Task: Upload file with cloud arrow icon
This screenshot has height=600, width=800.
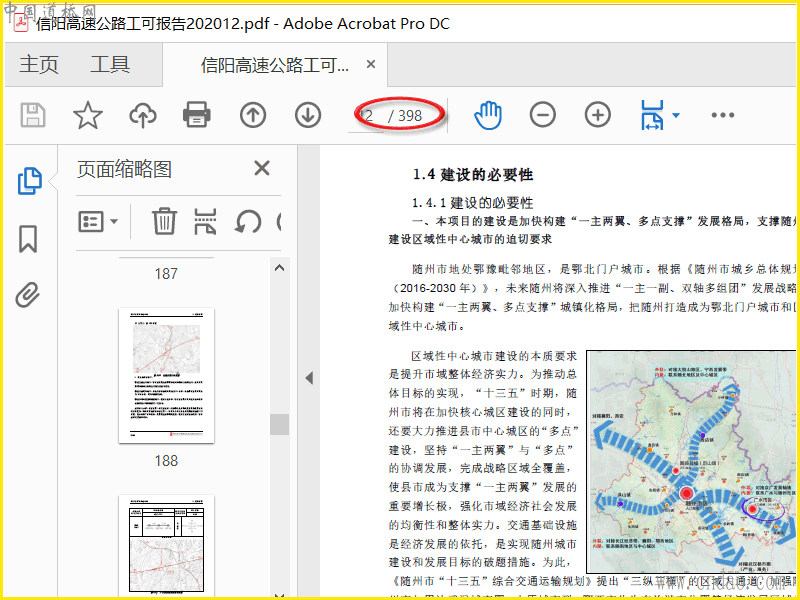Action: [142, 115]
